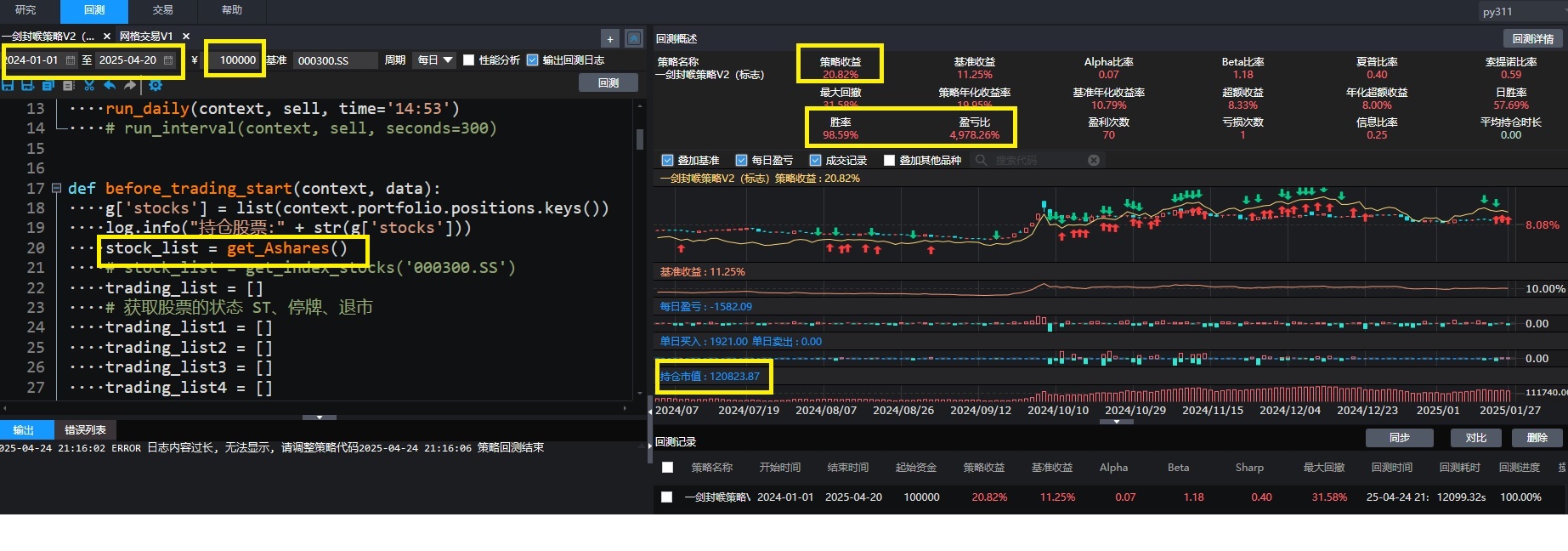
Task: Enable the 叠加其他品种 checkbox
Action: coord(889,160)
